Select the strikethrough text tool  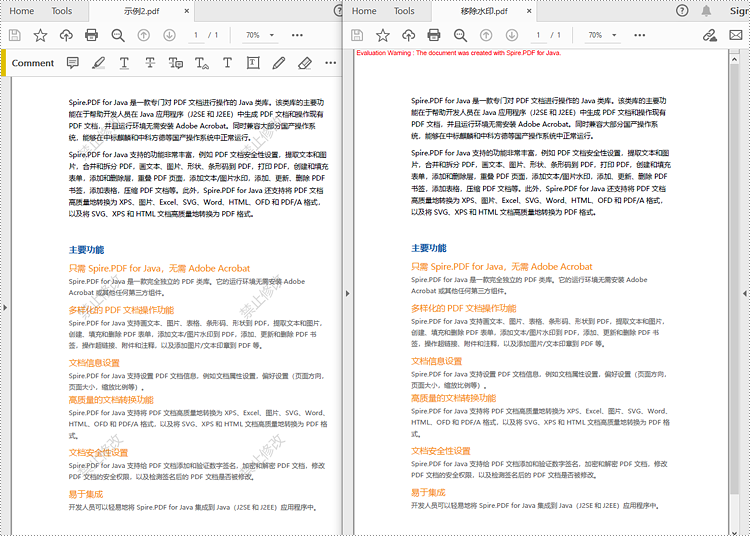point(150,63)
